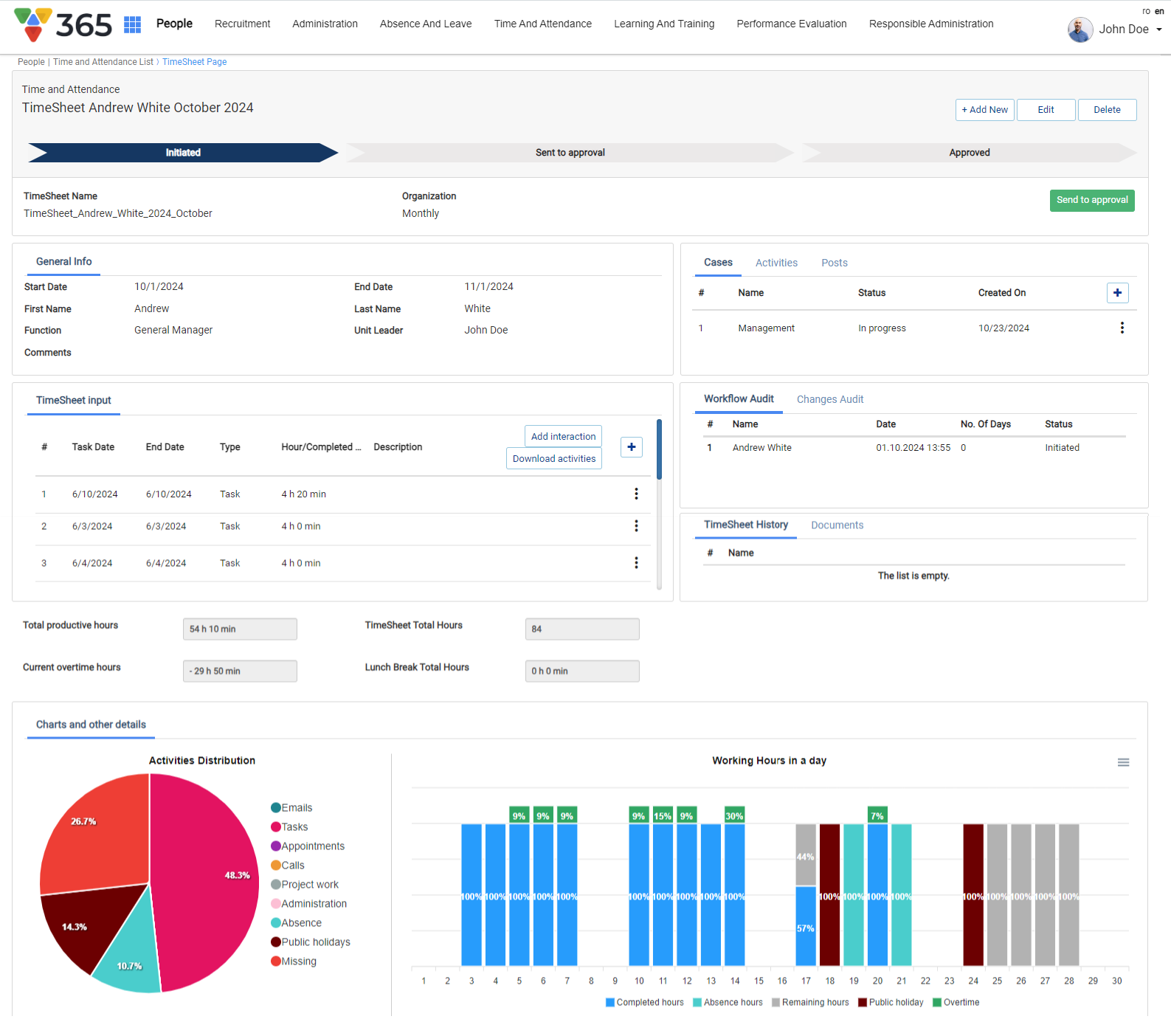The height and width of the screenshot is (1036, 1171).
Task: Expand the John Doe user dropdown arrow
Action: coord(1159,30)
